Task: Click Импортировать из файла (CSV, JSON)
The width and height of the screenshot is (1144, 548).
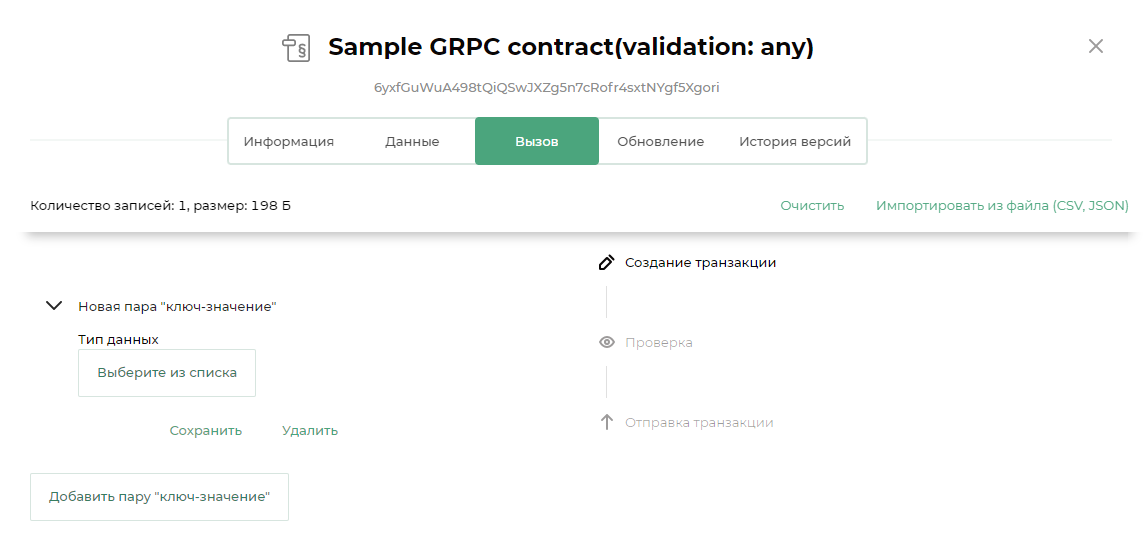Action: [1002, 206]
